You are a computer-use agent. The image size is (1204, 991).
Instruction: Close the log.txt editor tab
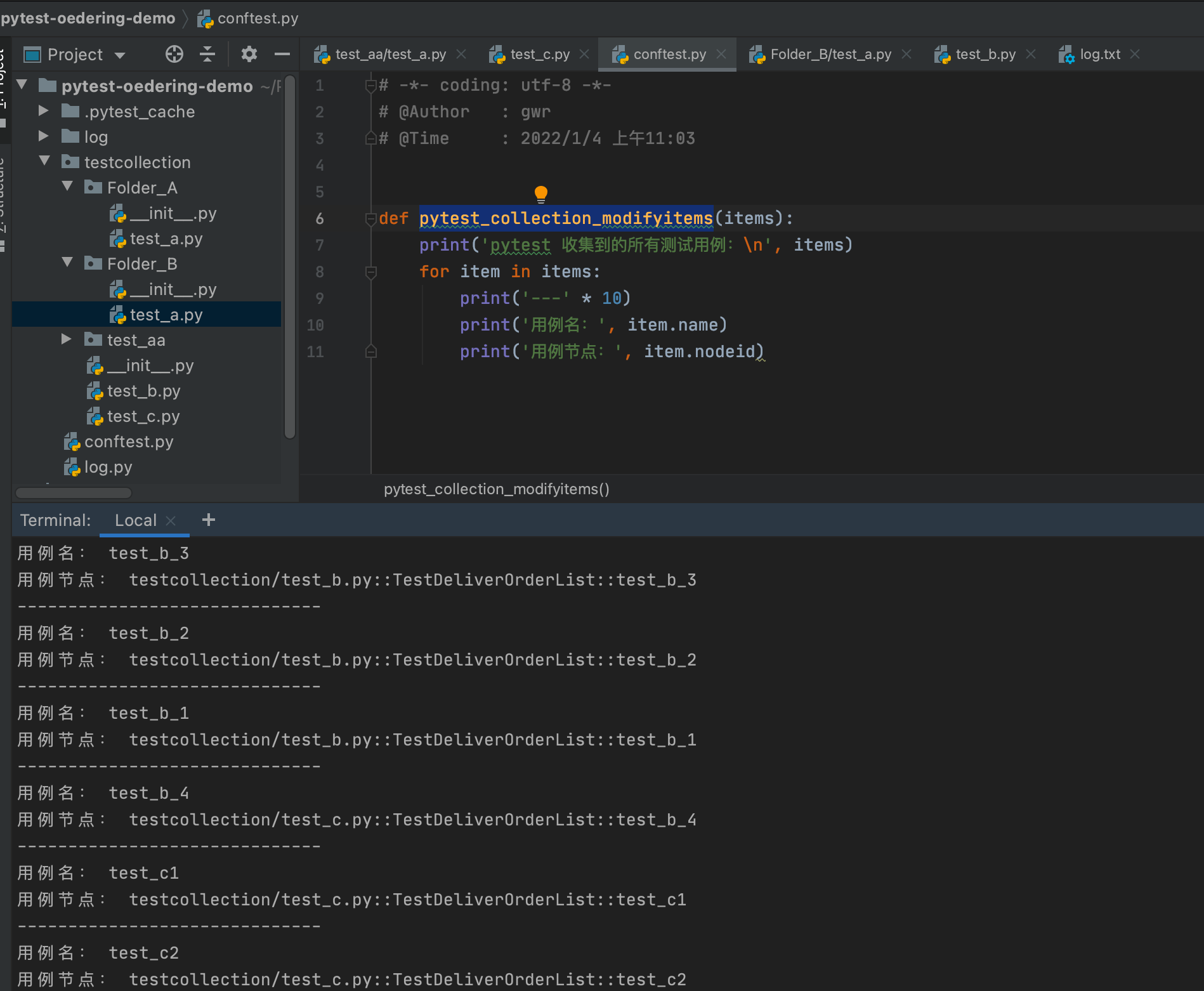click(x=1135, y=55)
